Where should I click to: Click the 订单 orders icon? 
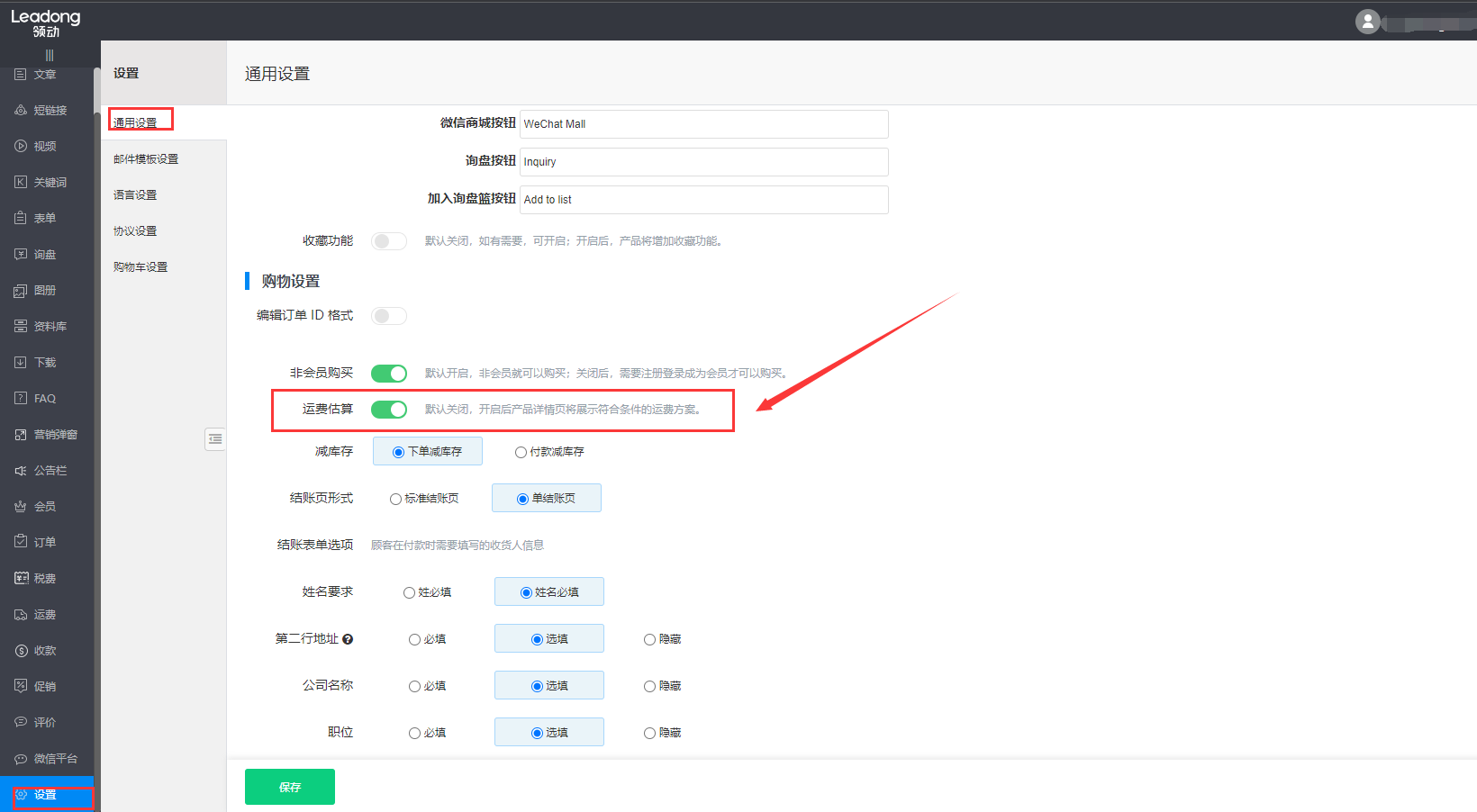point(21,542)
